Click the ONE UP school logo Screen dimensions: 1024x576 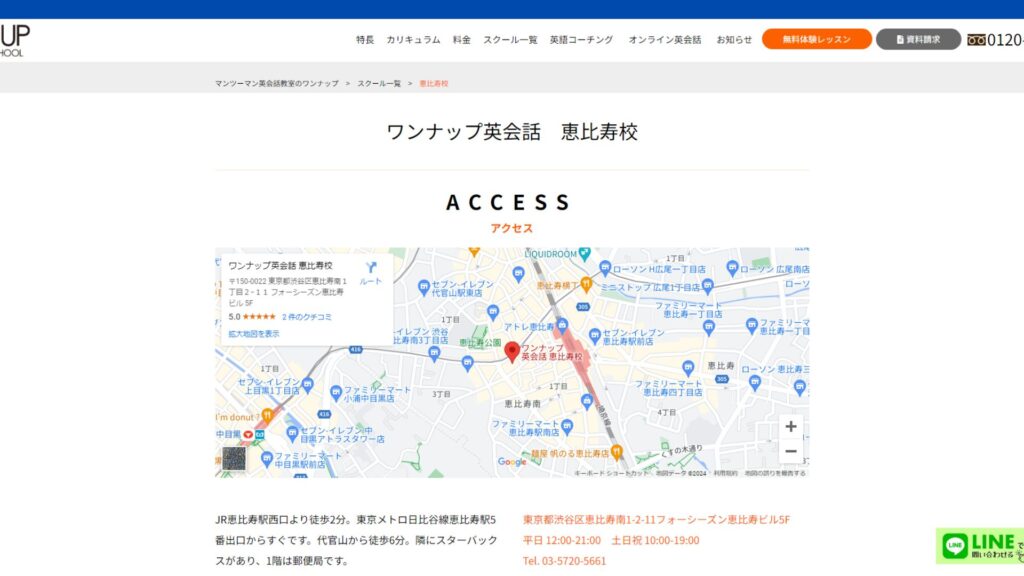(14, 40)
